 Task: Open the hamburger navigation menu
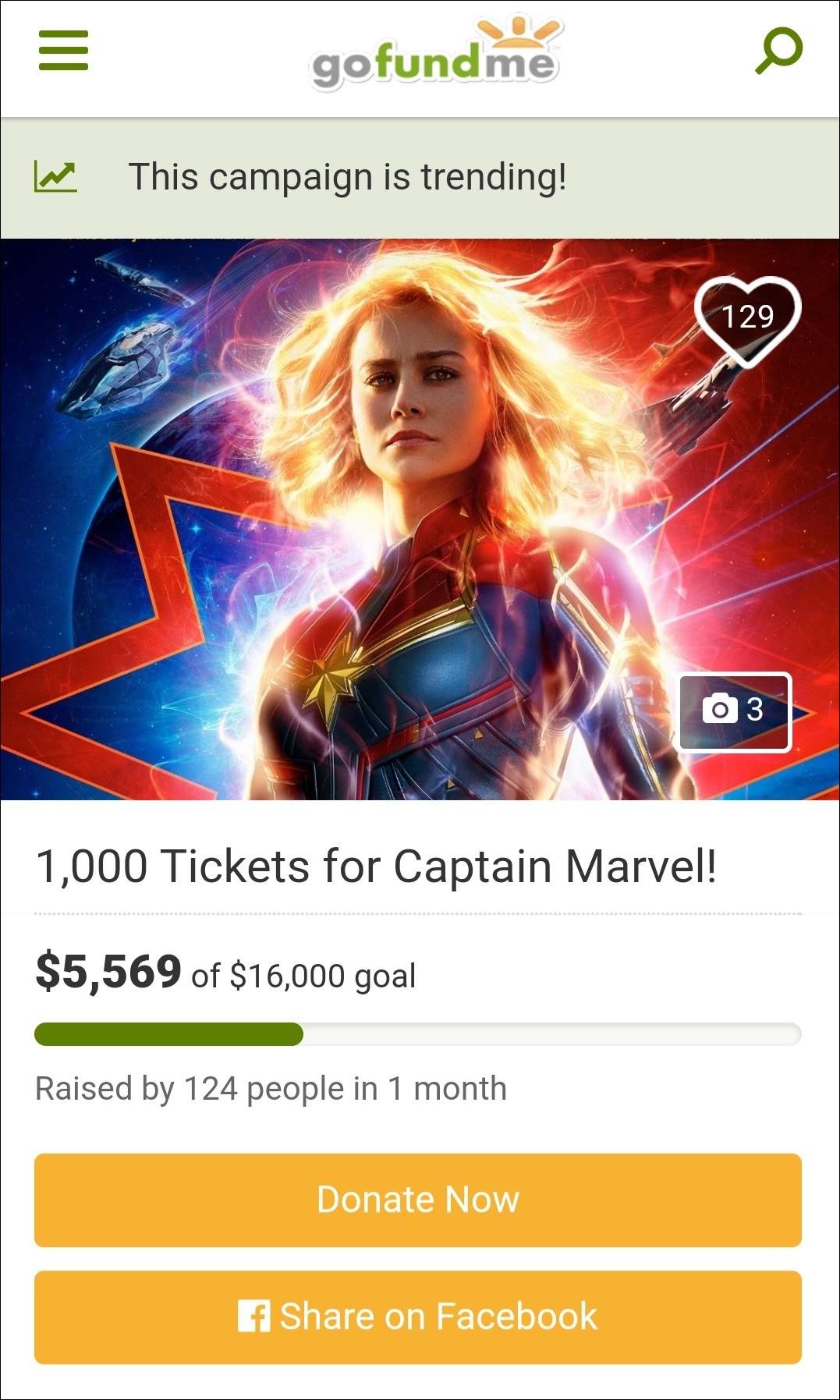(63, 51)
